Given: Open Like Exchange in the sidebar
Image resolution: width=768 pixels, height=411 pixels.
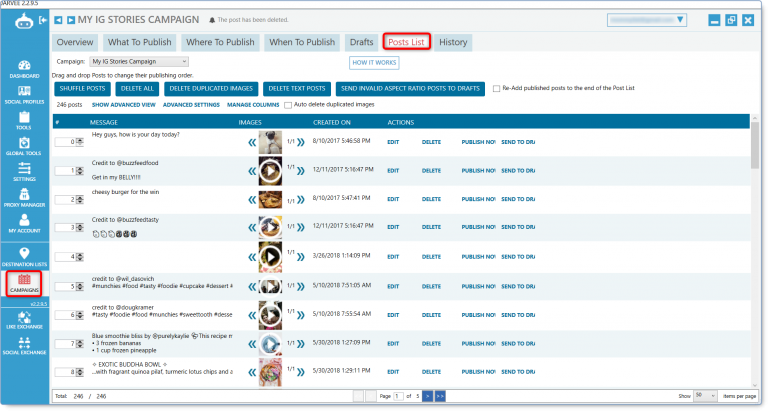Looking at the screenshot, I should point(24,320).
